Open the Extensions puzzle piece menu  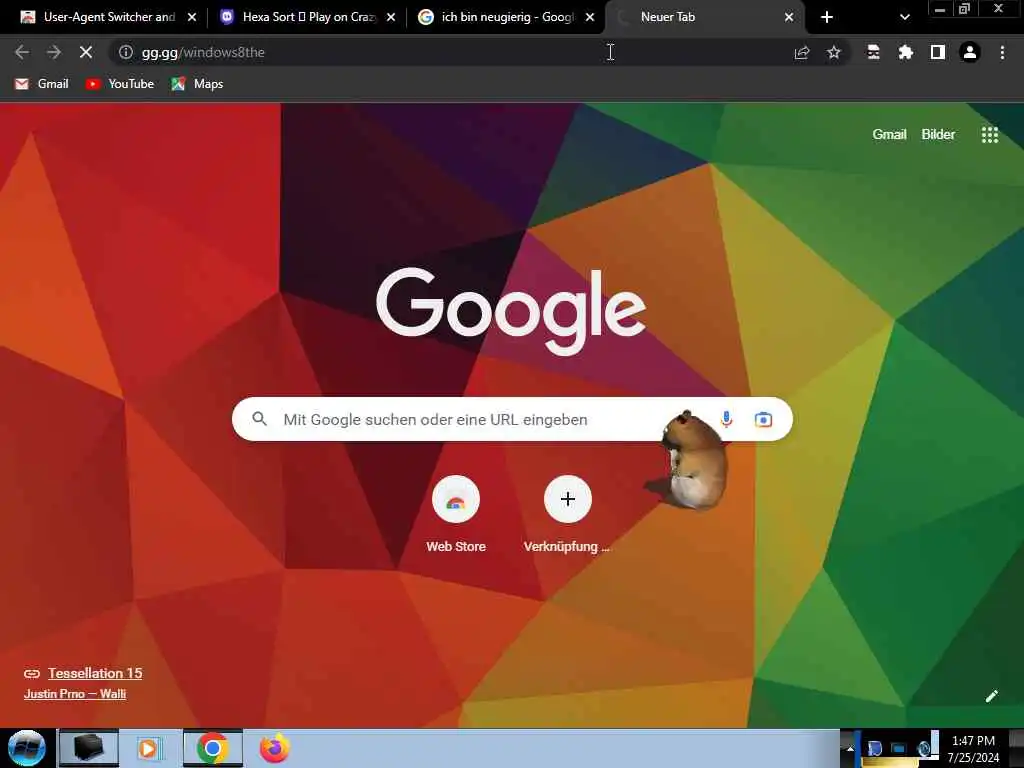click(905, 52)
